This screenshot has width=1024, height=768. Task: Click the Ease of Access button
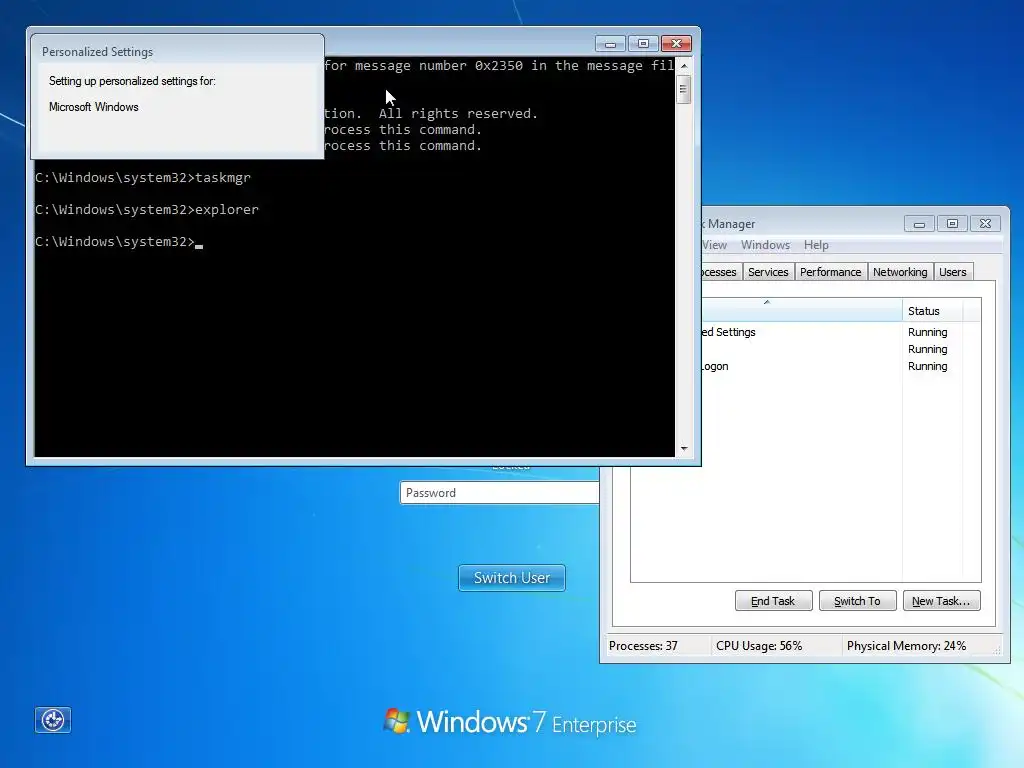click(53, 720)
